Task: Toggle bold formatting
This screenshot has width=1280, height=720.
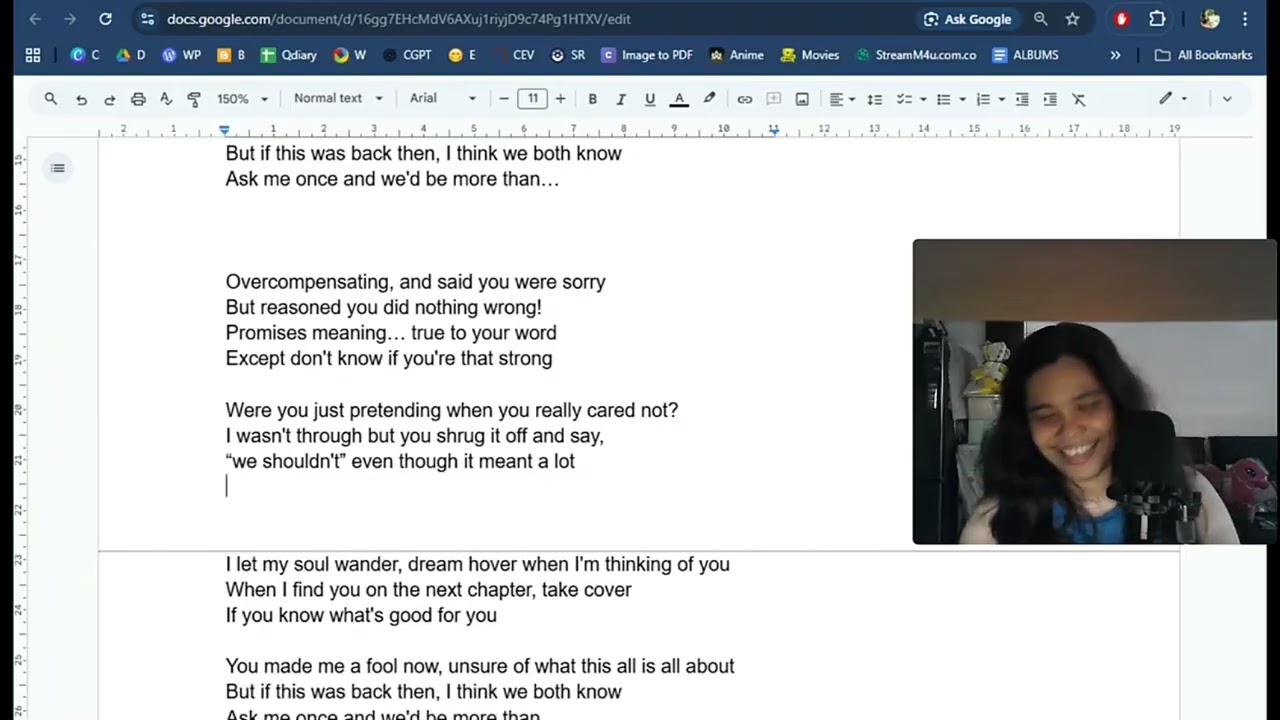Action: [592, 99]
